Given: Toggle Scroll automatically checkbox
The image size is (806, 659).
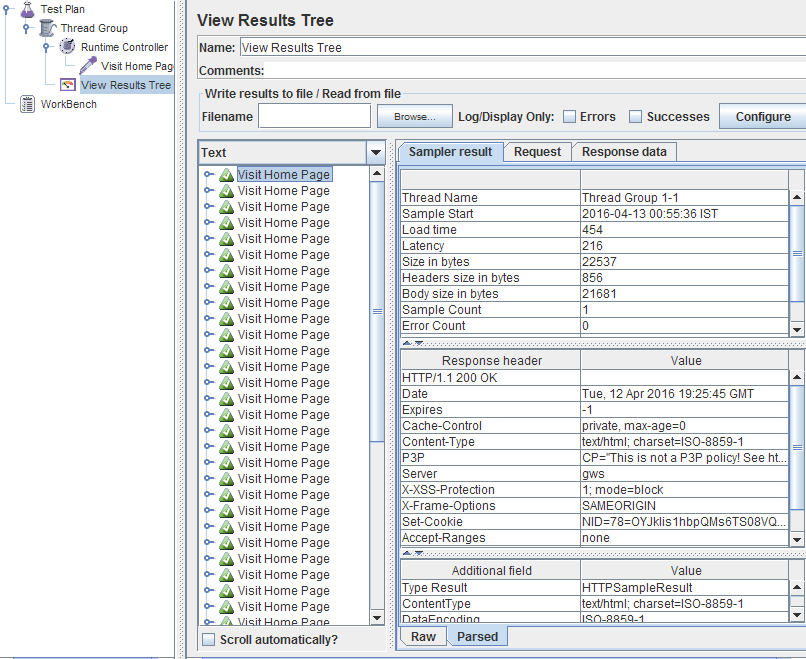Looking at the screenshot, I should [x=208, y=639].
